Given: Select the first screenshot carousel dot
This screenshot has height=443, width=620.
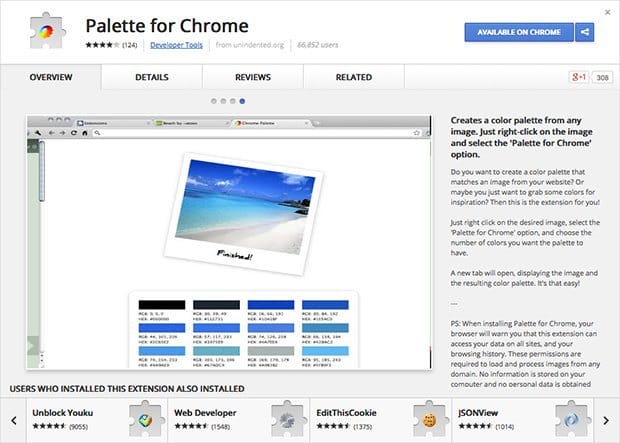Looking at the screenshot, I should (214, 101).
